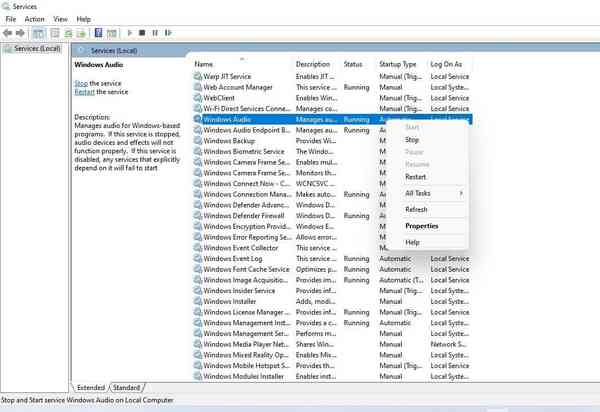Image resolution: width=600 pixels, height=412 pixels.
Task: Click the Restart Service toolbar icon
Action: pyautogui.click(x=168, y=32)
